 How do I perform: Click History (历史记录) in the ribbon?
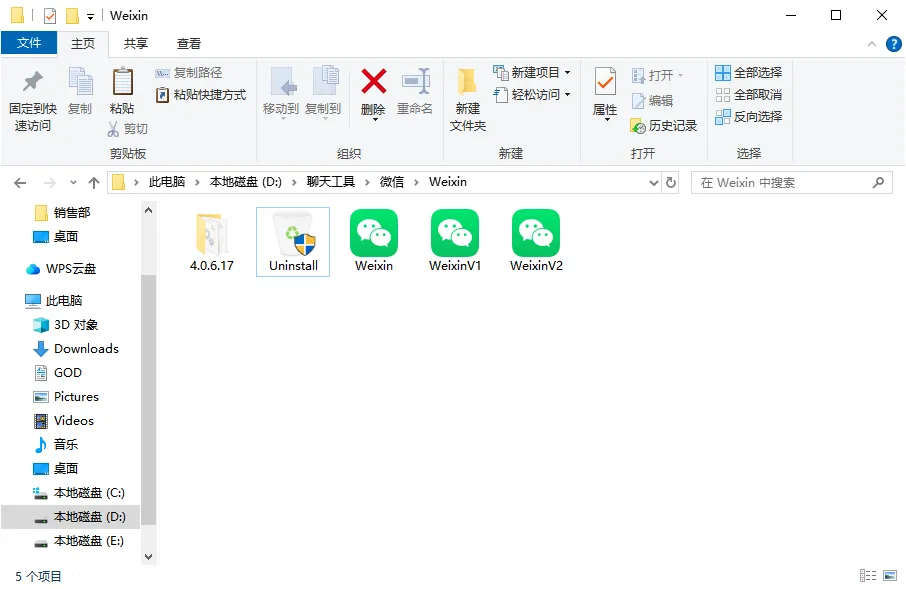click(664, 125)
